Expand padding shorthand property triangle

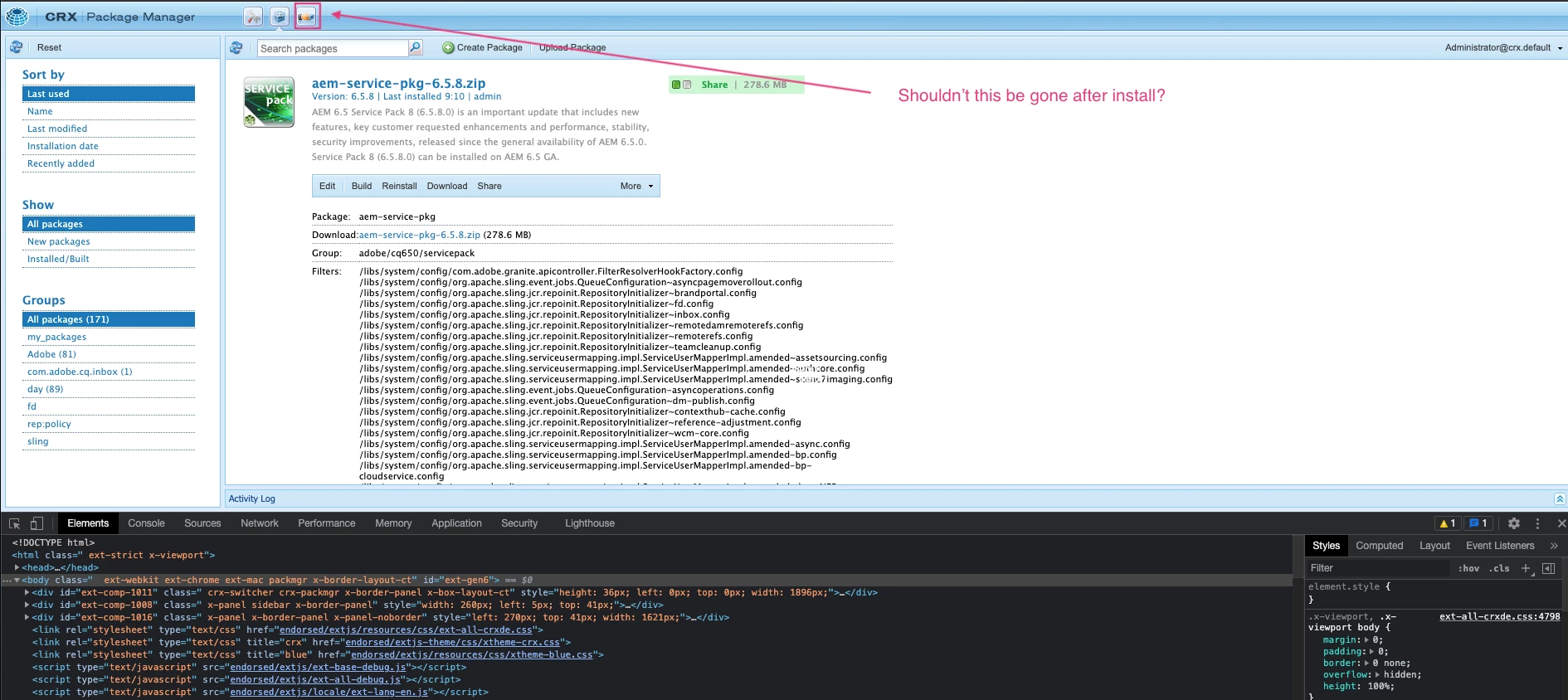coord(1371,651)
